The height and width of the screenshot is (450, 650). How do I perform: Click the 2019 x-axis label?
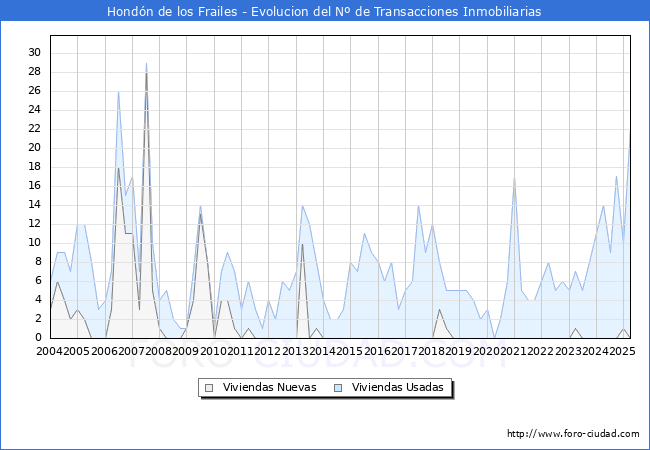click(459, 351)
